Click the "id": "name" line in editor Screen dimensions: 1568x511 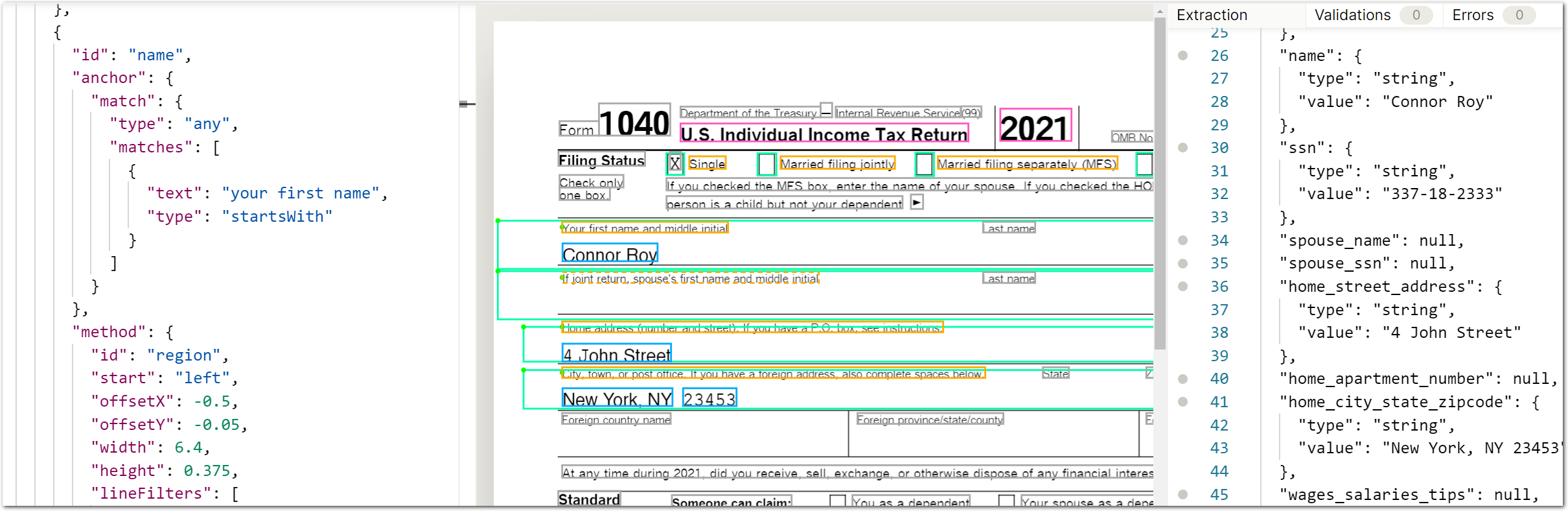[x=132, y=55]
